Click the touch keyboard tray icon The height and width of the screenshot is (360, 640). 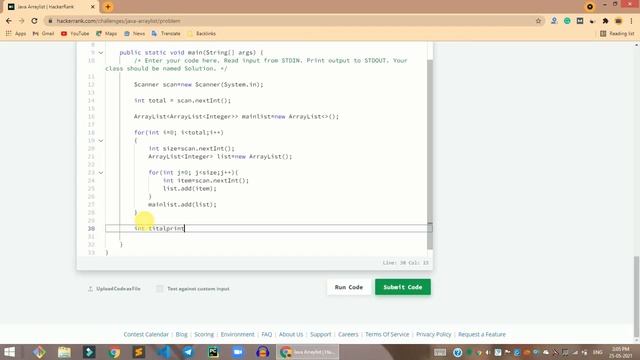(x=440, y=352)
